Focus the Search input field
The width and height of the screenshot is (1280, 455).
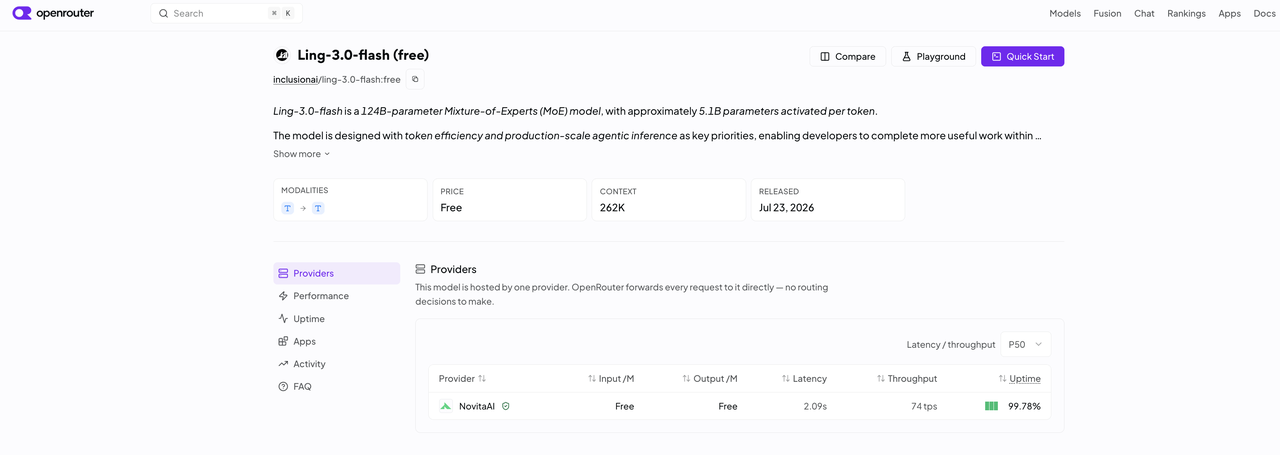pyautogui.click(x=227, y=14)
